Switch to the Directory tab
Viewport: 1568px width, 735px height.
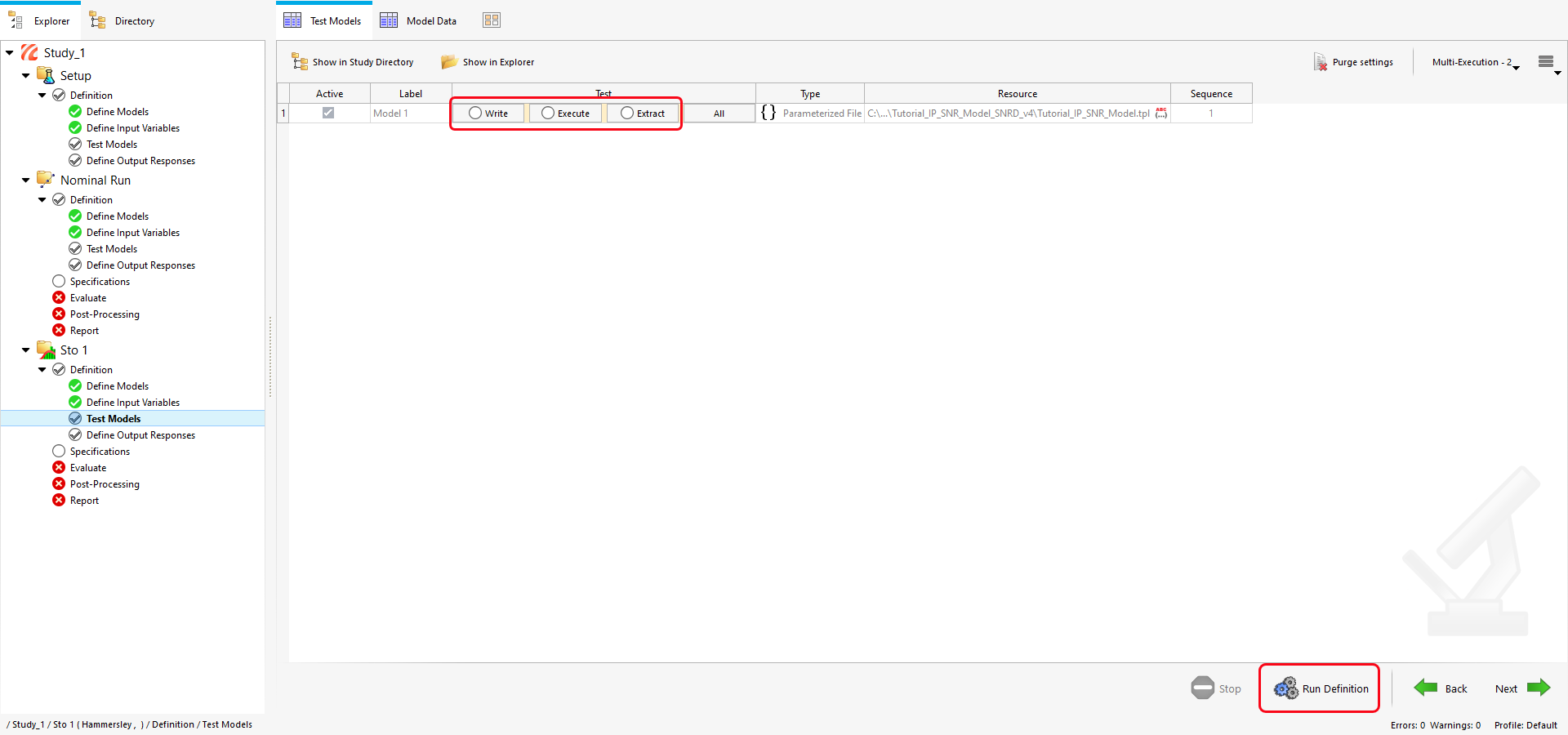pyautogui.click(x=122, y=21)
